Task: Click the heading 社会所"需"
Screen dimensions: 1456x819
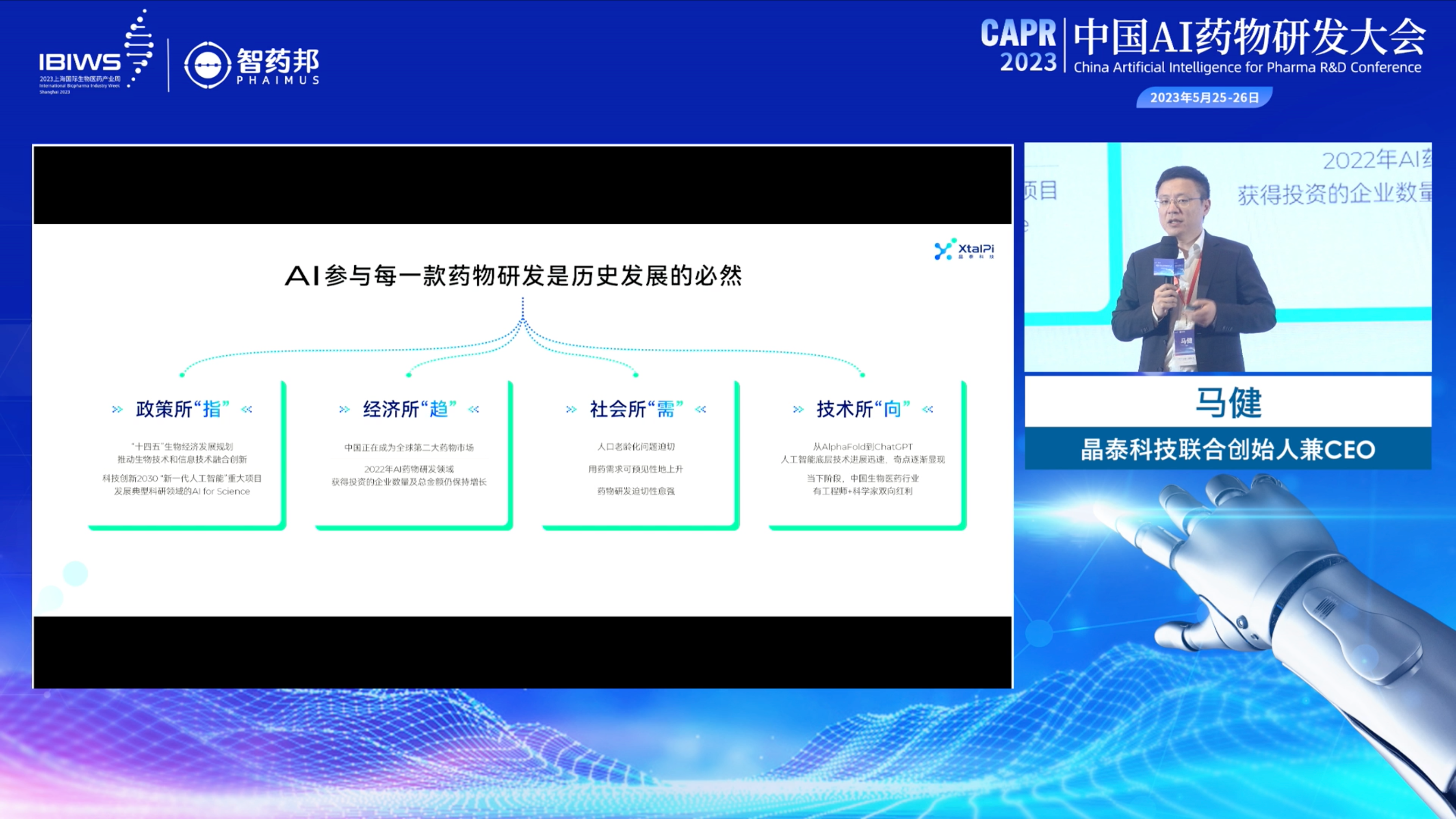Action: 637,409
